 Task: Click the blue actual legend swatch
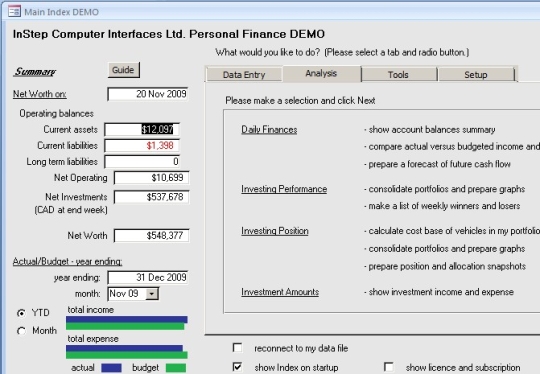(x=111, y=368)
